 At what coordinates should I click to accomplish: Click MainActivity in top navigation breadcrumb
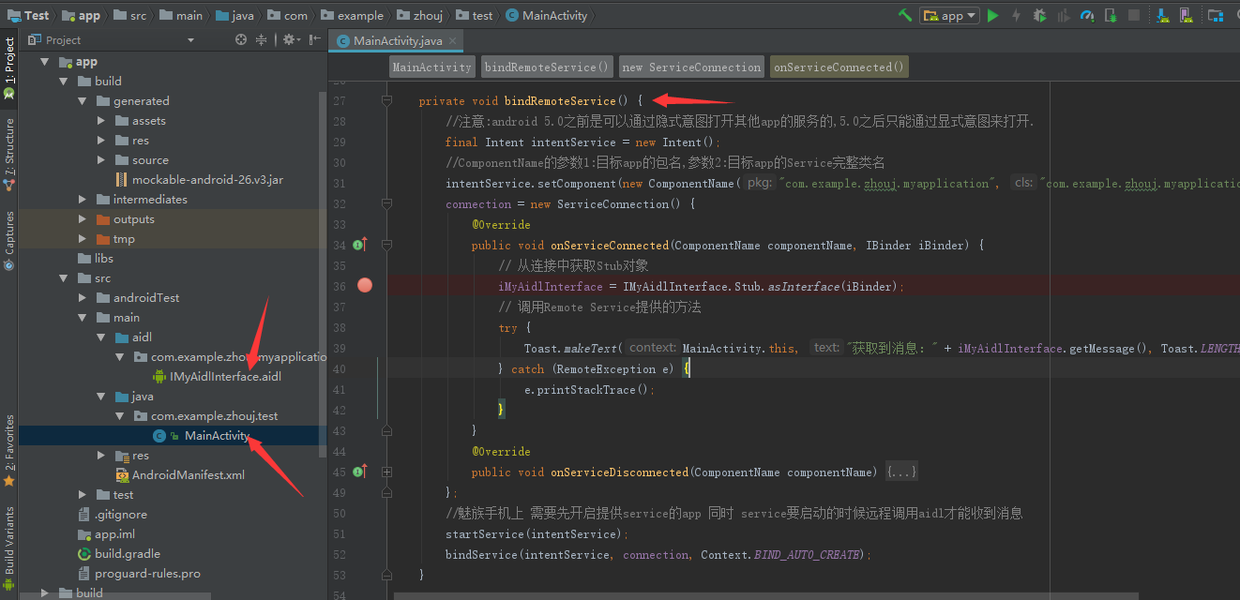pos(547,15)
